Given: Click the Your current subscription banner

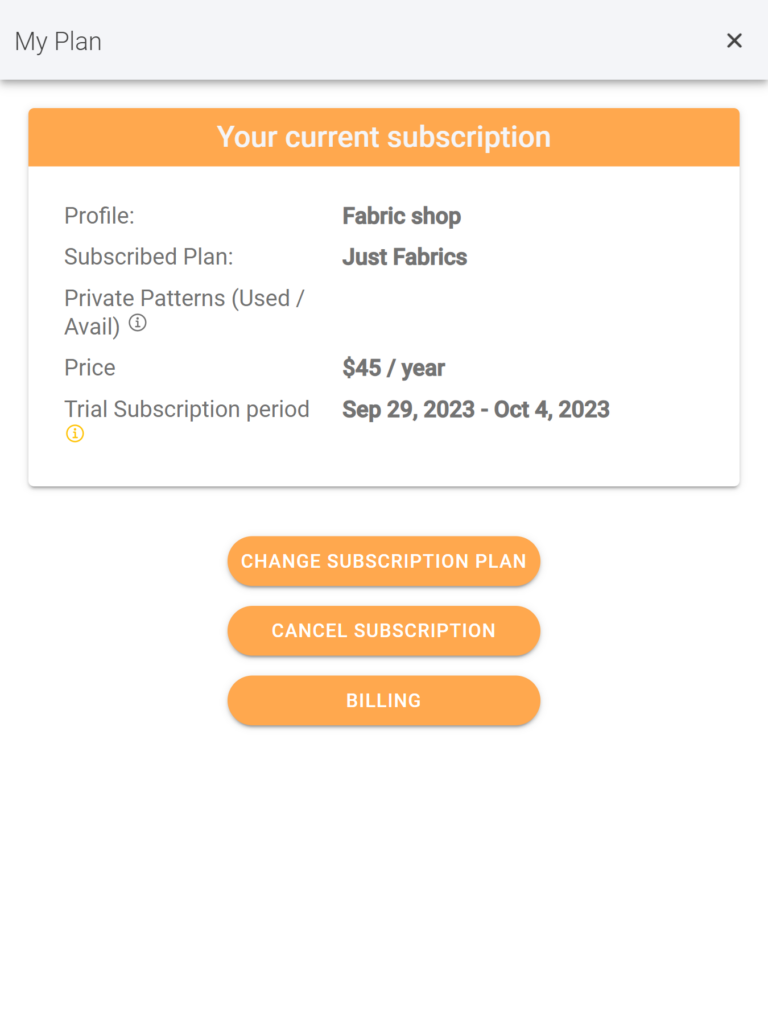Looking at the screenshot, I should pyautogui.click(x=384, y=137).
